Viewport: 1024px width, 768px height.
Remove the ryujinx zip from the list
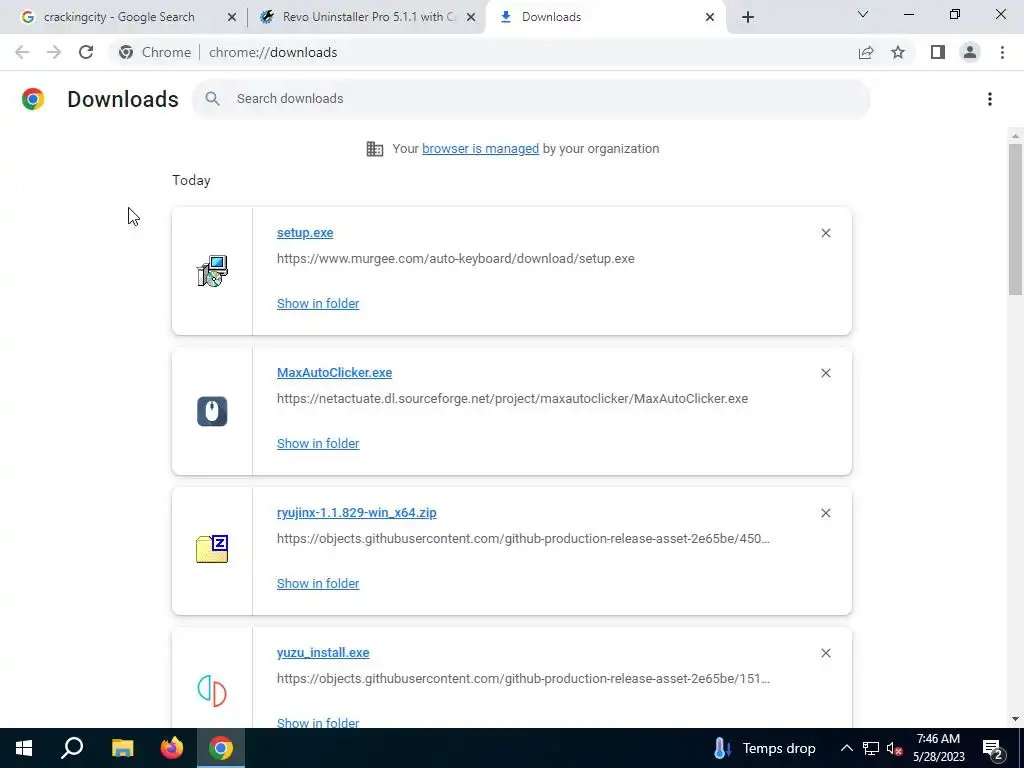pos(826,513)
